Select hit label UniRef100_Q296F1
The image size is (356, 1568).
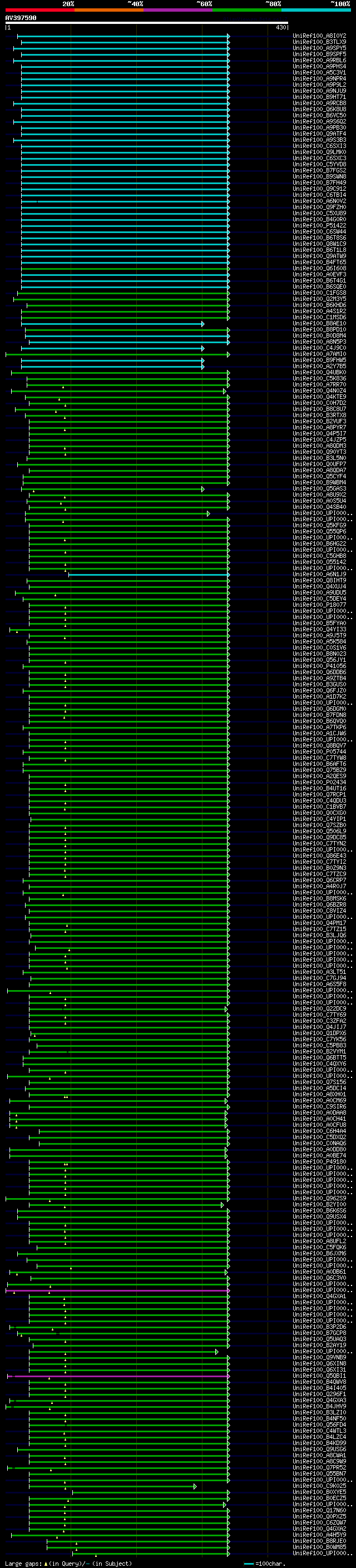point(319,1394)
